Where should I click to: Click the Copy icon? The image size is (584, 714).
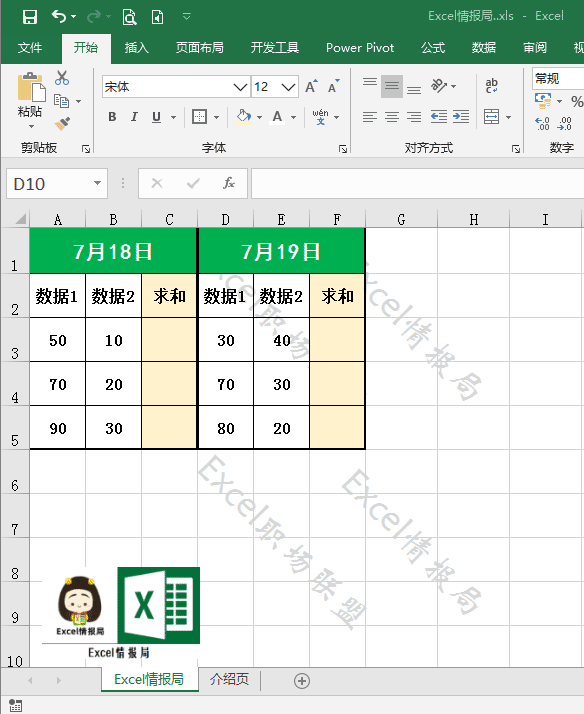(61, 100)
